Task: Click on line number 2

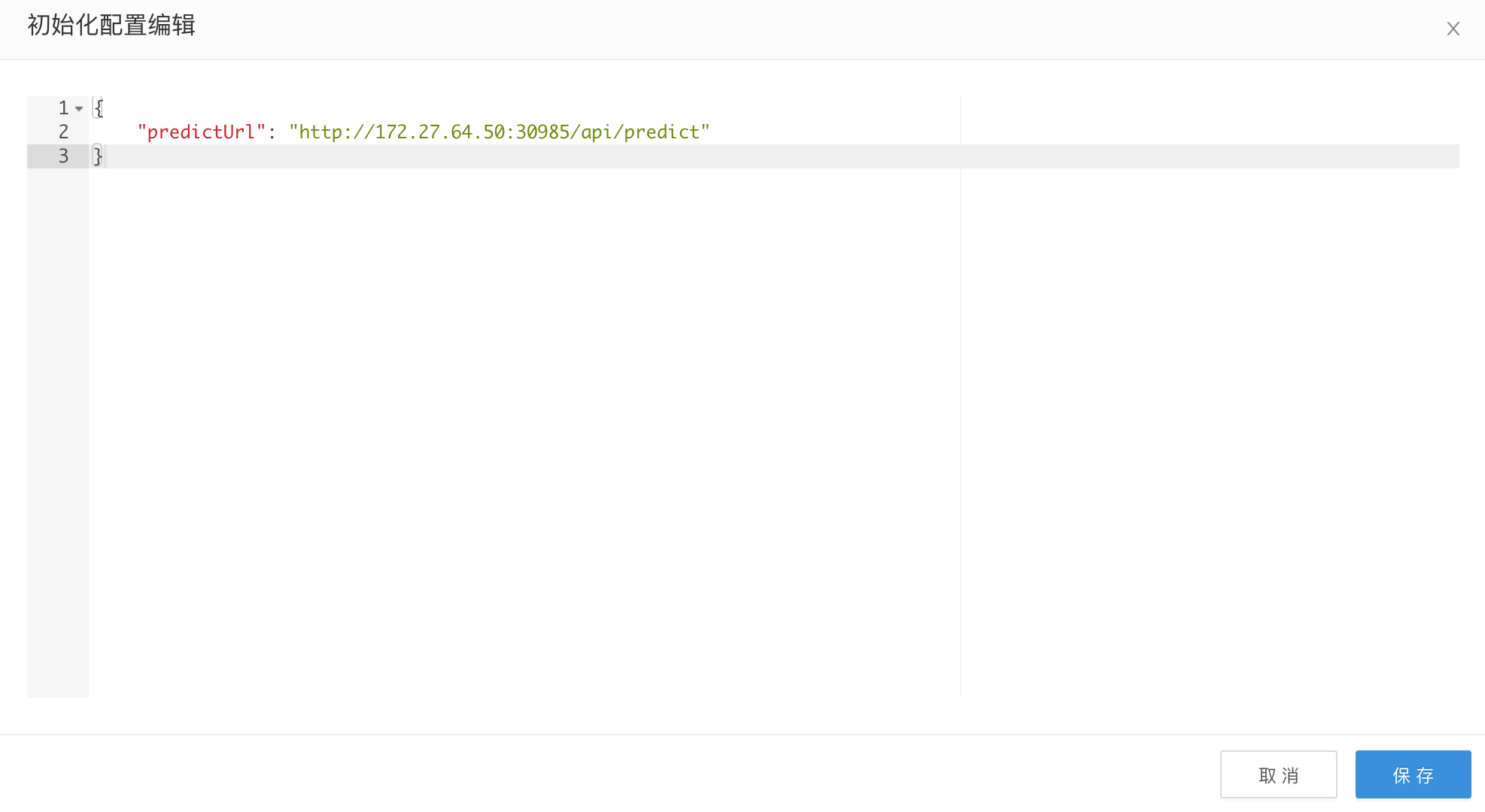Action: click(63, 131)
